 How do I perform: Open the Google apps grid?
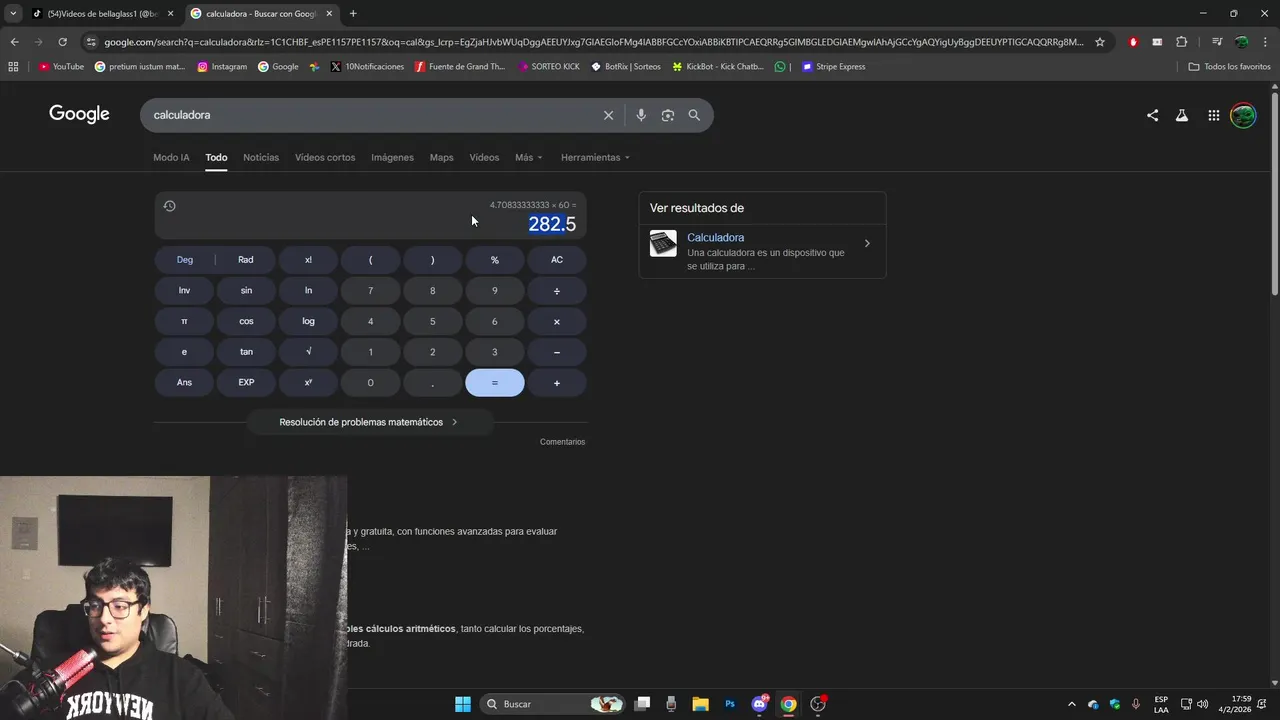(1213, 115)
